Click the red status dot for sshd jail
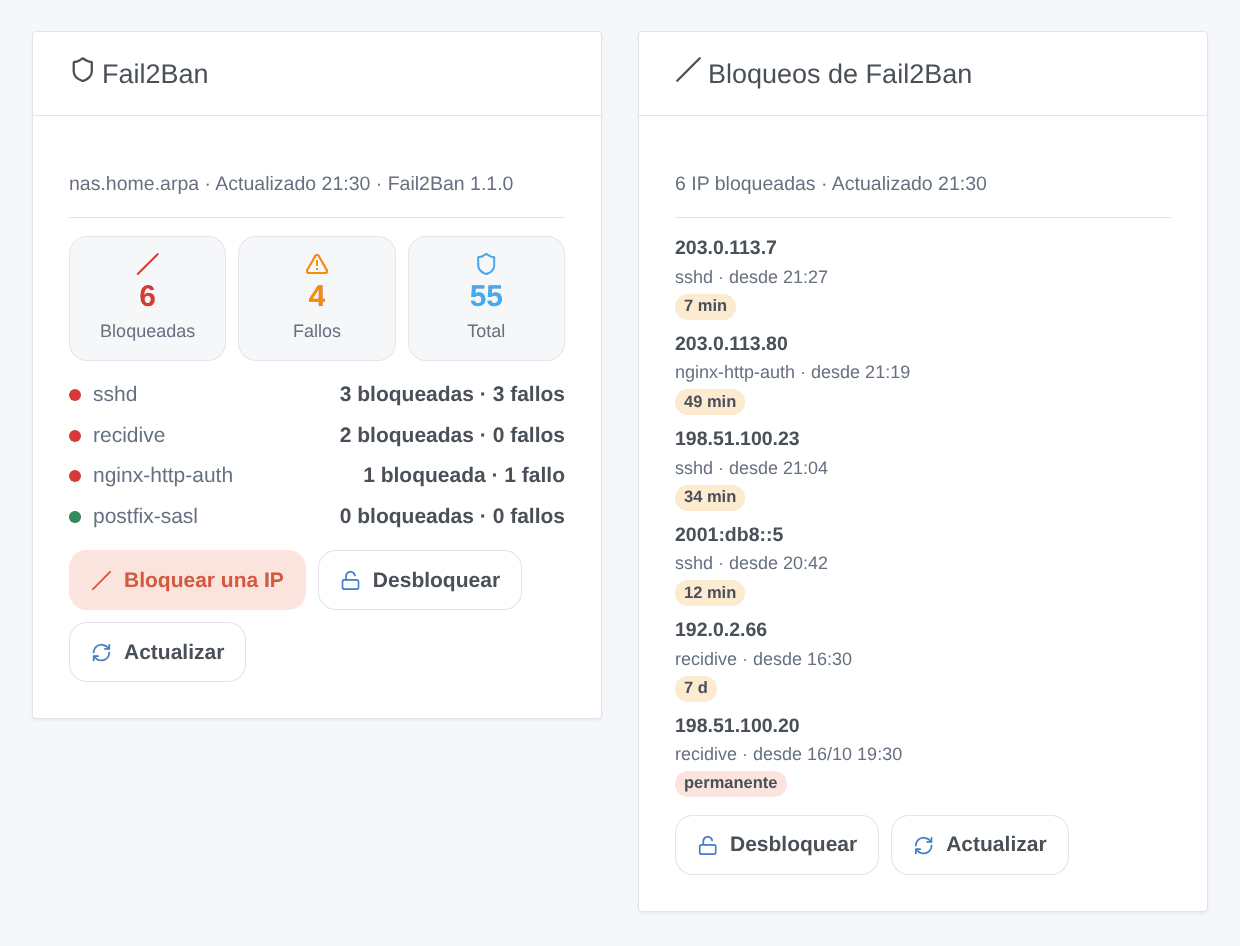The width and height of the screenshot is (1240, 946). [x=75, y=395]
